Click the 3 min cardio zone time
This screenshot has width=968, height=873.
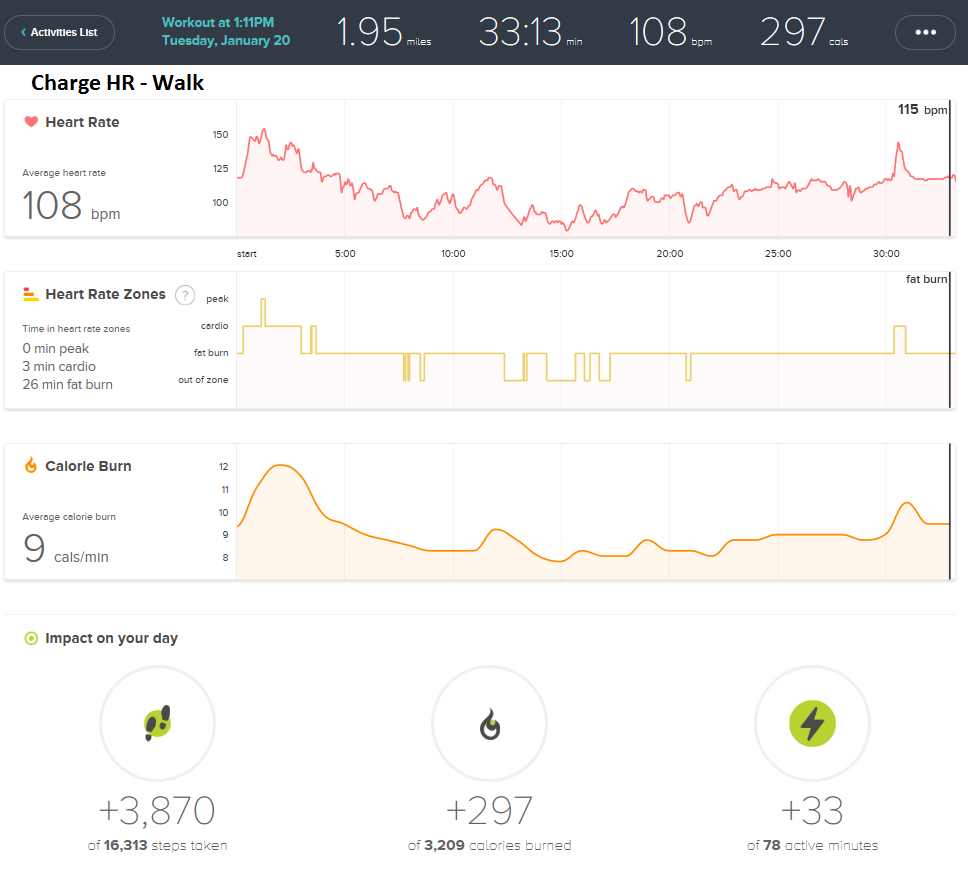pyautogui.click(x=59, y=367)
